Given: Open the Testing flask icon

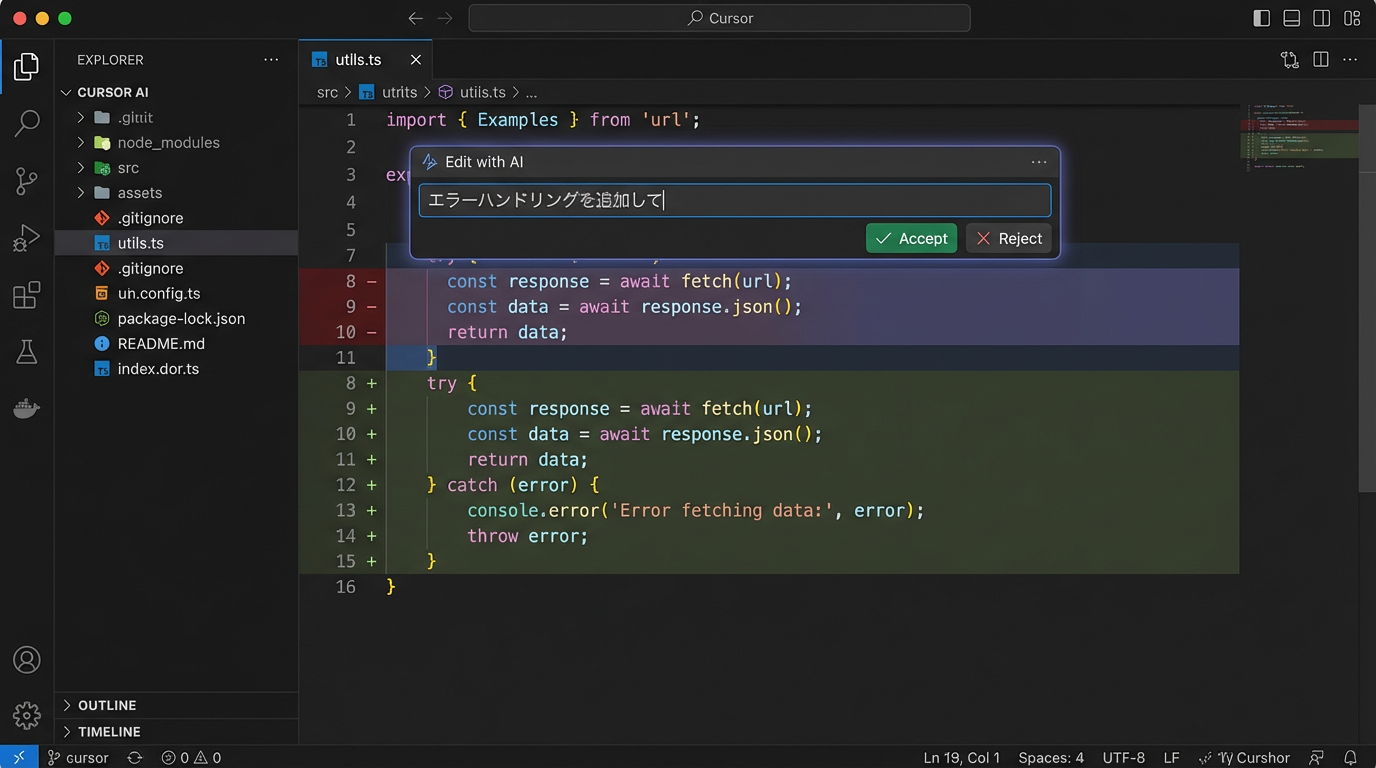Looking at the screenshot, I should [27, 352].
